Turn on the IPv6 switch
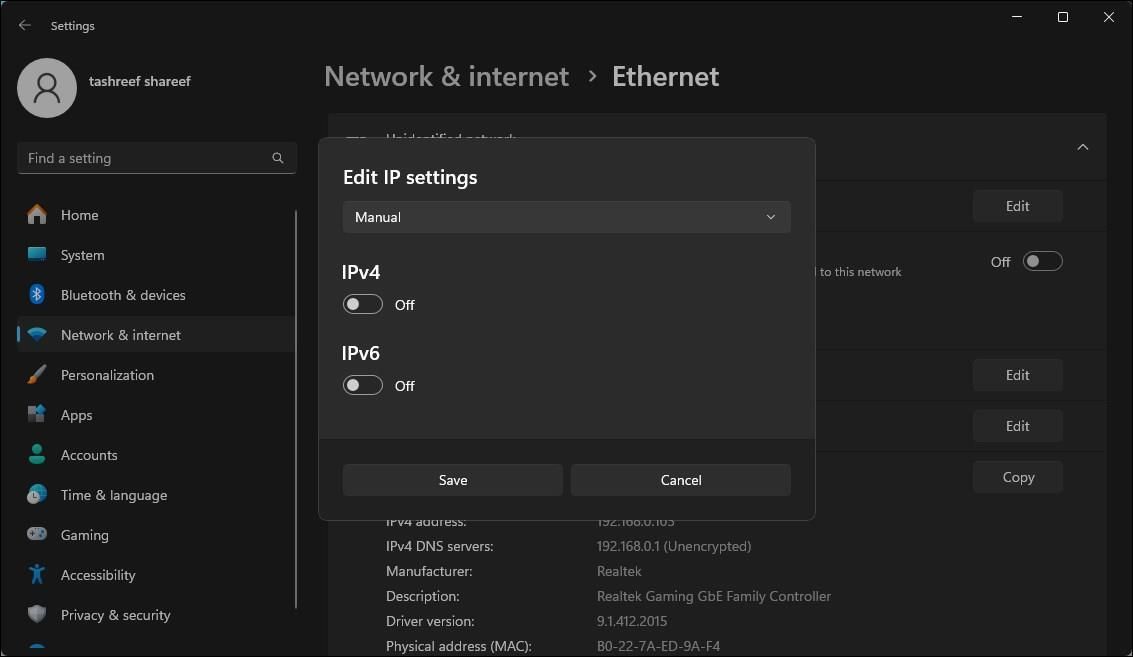 363,386
